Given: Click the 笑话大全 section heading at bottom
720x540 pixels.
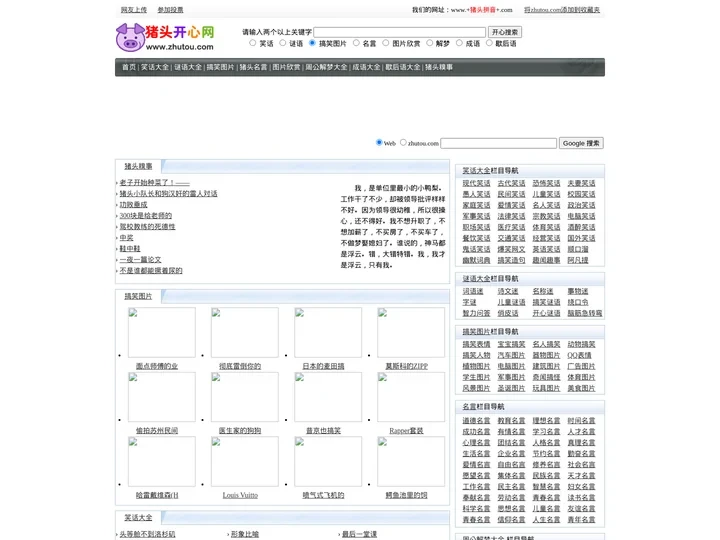Looking at the screenshot, I should point(138,518).
